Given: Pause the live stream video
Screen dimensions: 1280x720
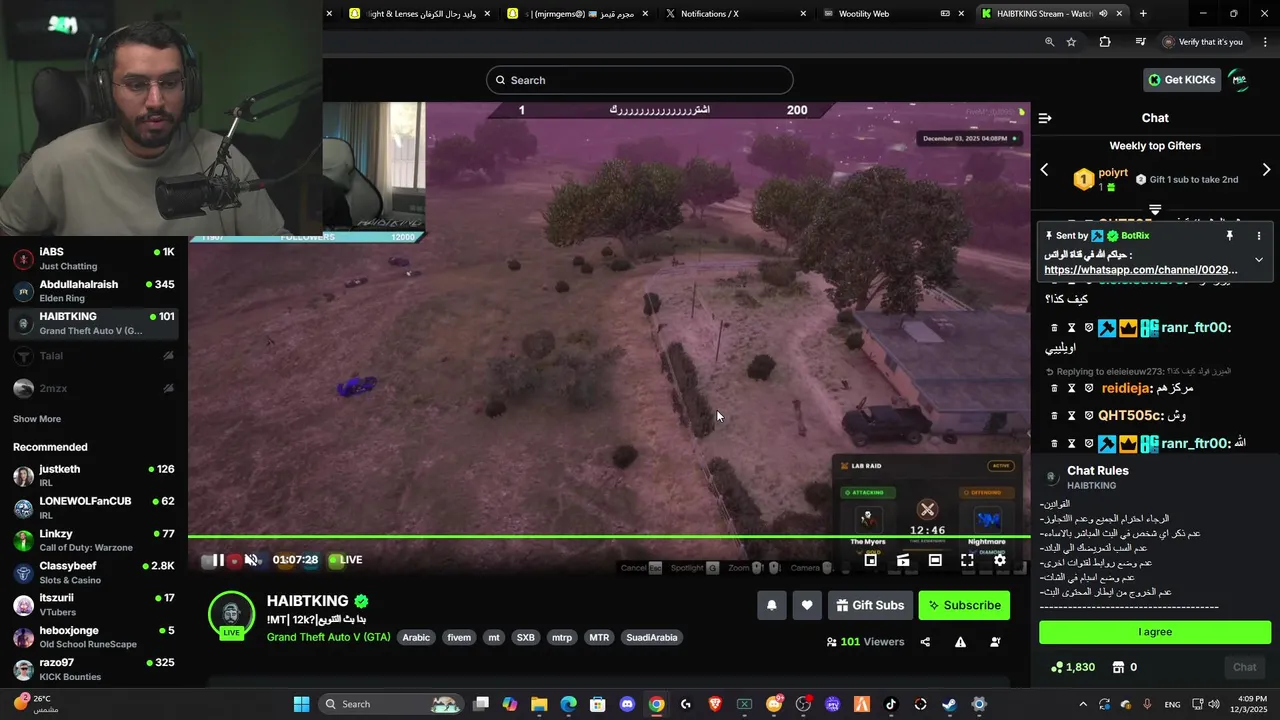Looking at the screenshot, I should pyautogui.click(x=218, y=560).
